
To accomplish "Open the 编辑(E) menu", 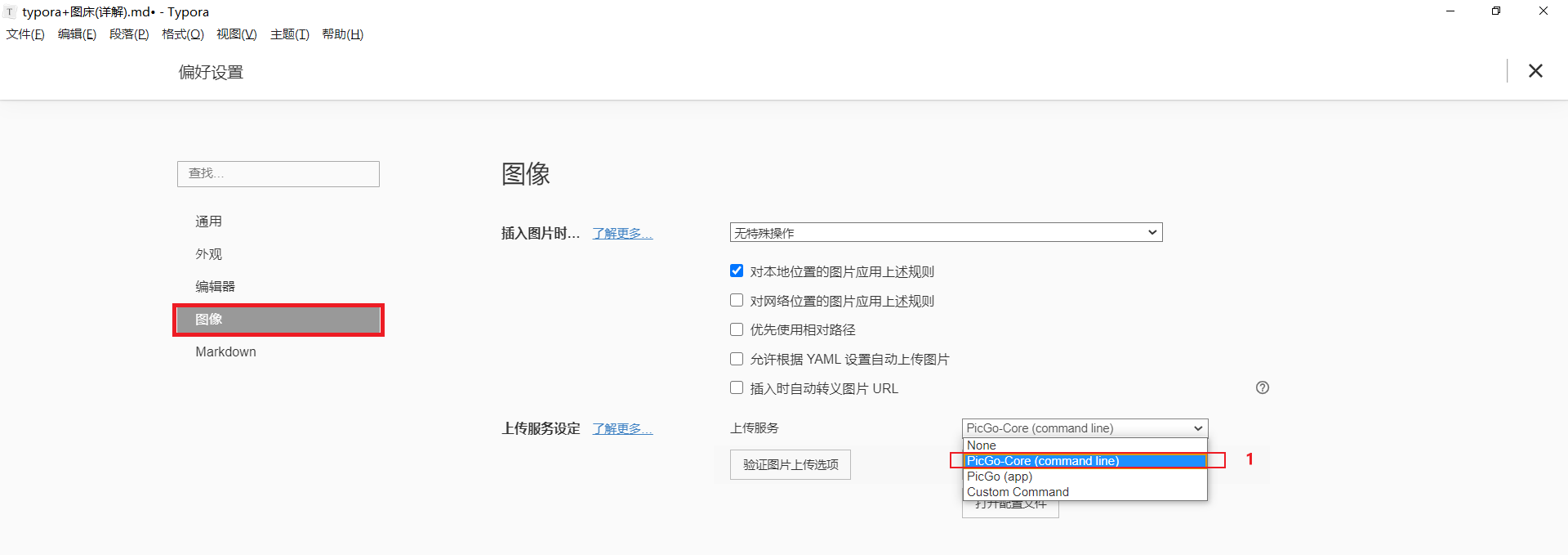I will 77,34.
